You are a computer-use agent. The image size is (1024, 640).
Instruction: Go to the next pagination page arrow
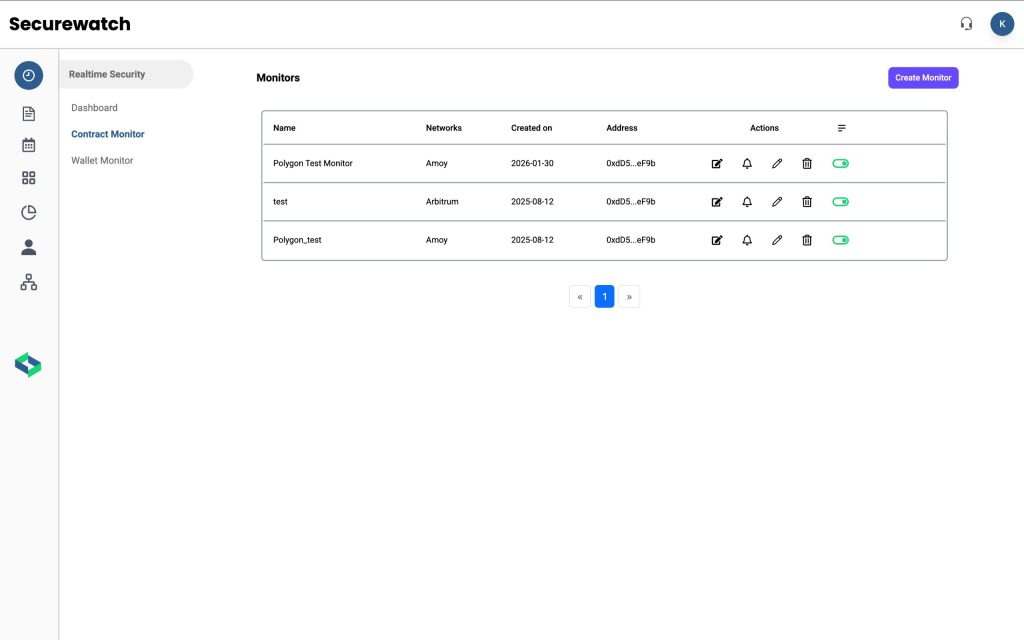pos(629,297)
